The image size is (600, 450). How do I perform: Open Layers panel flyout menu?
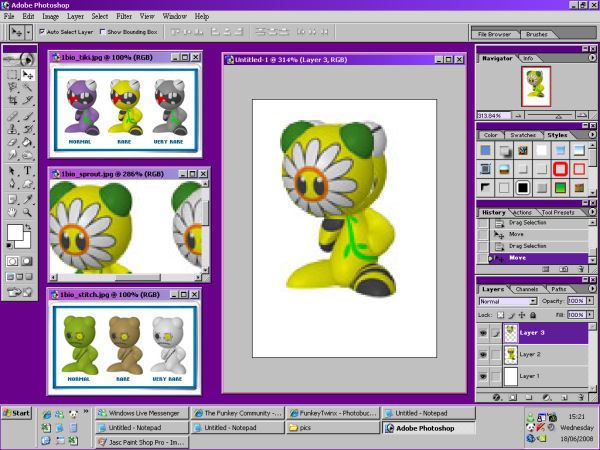pyautogui.click(x=592, y=289)
